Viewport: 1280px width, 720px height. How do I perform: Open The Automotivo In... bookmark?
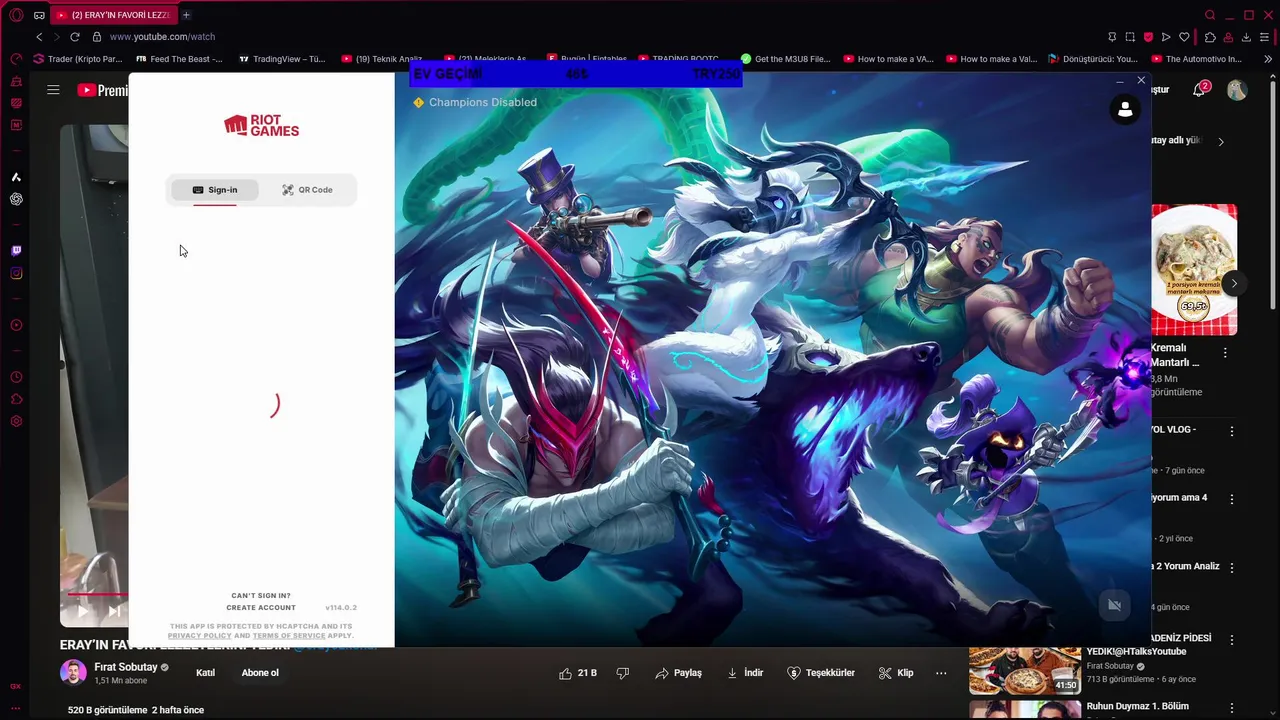coord(1199,59)
